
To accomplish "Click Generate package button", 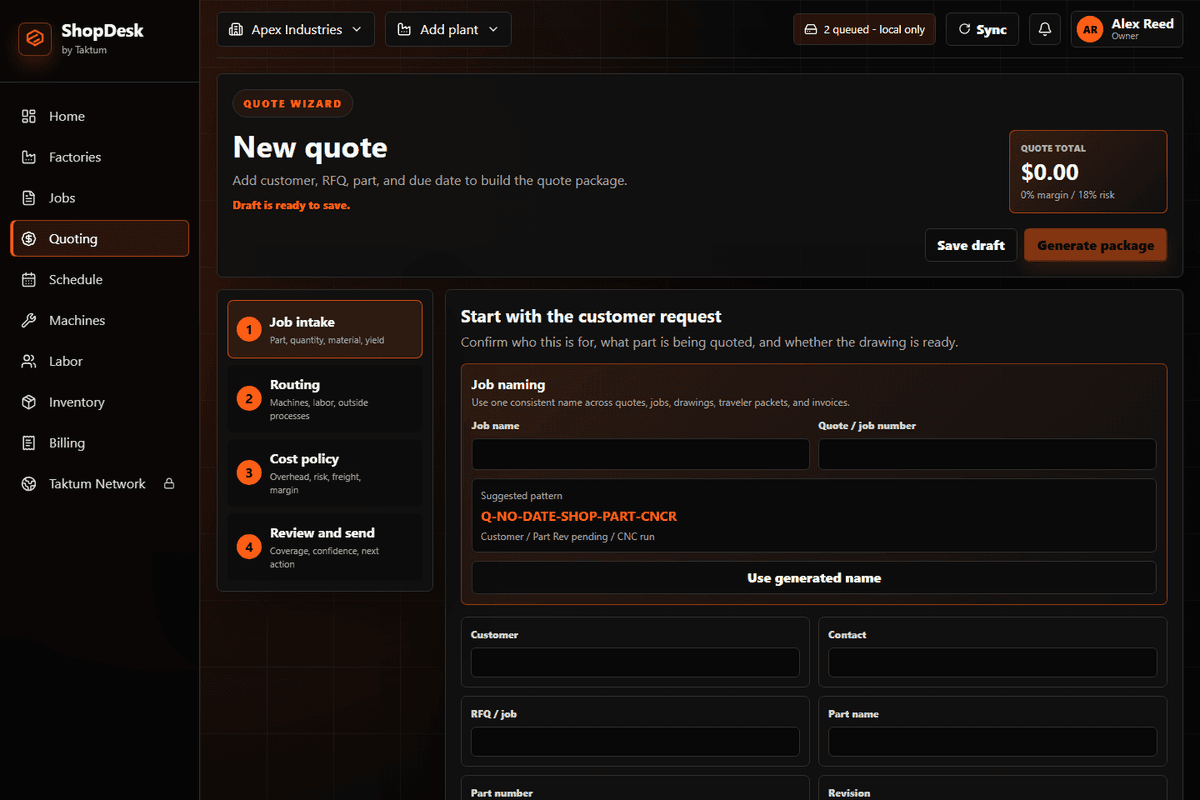I will tap(1095, 245).
